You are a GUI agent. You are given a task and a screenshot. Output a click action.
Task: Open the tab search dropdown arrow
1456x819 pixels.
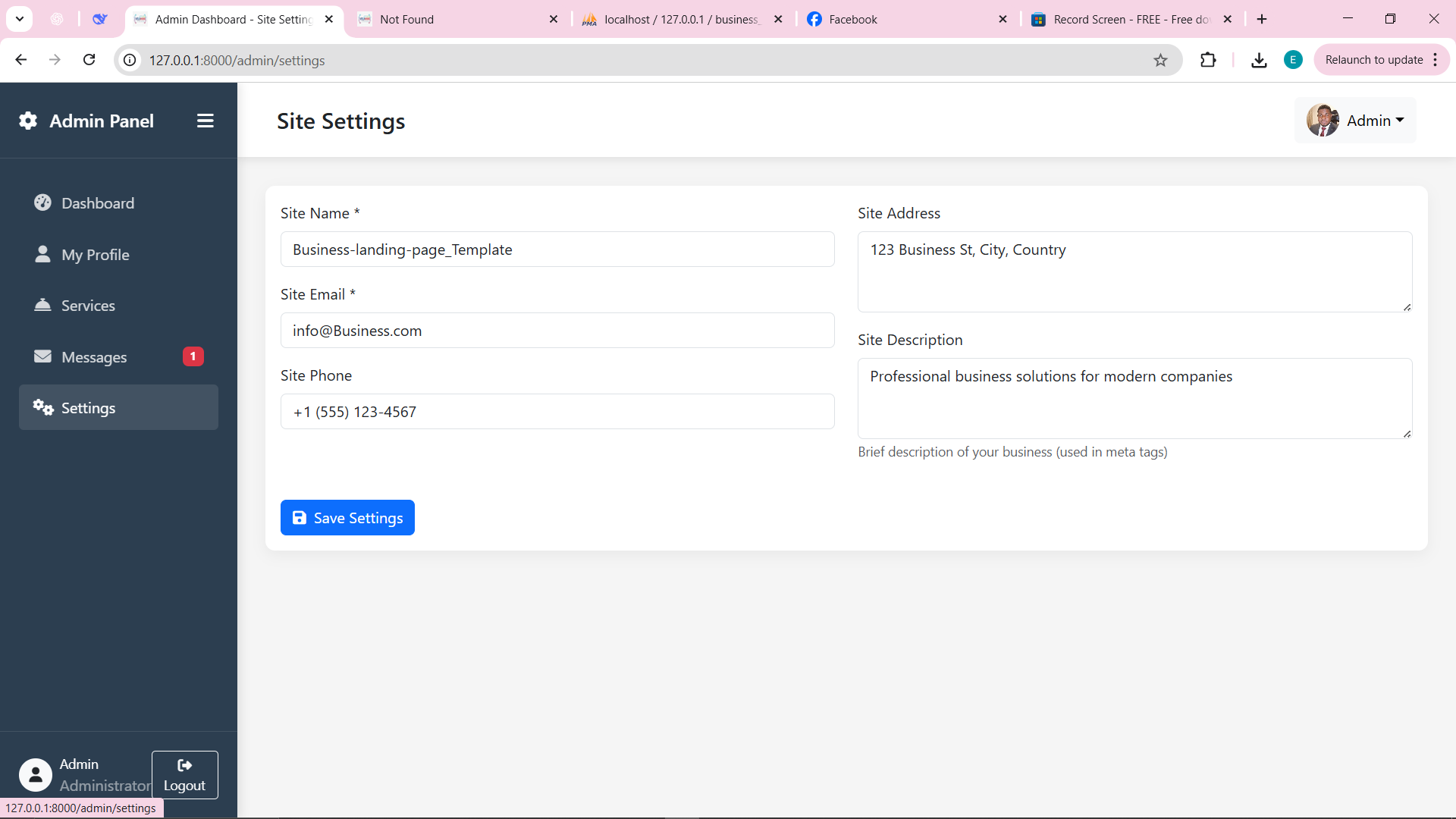(20, 19)
